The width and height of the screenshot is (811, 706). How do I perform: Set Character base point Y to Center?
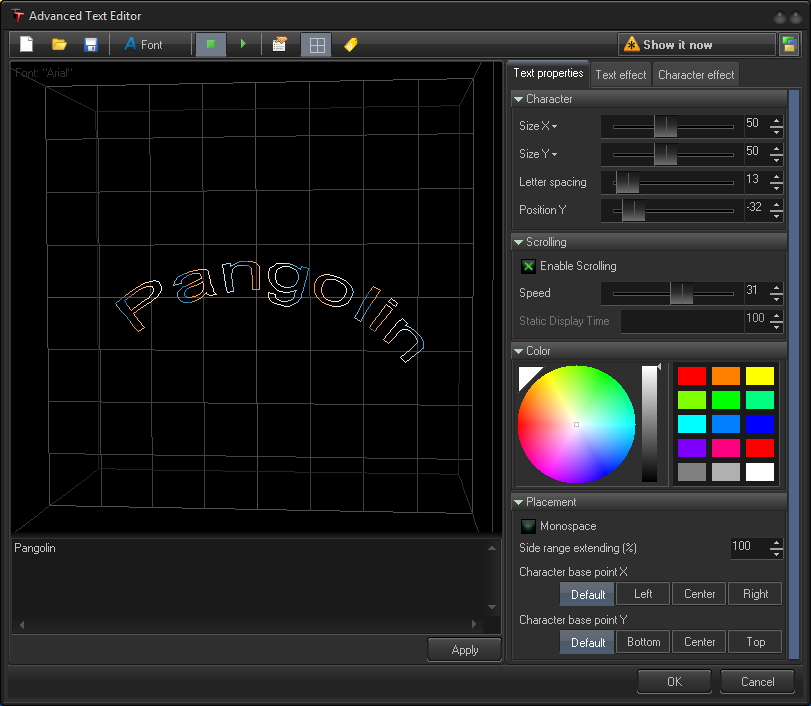tap(699, 642)
